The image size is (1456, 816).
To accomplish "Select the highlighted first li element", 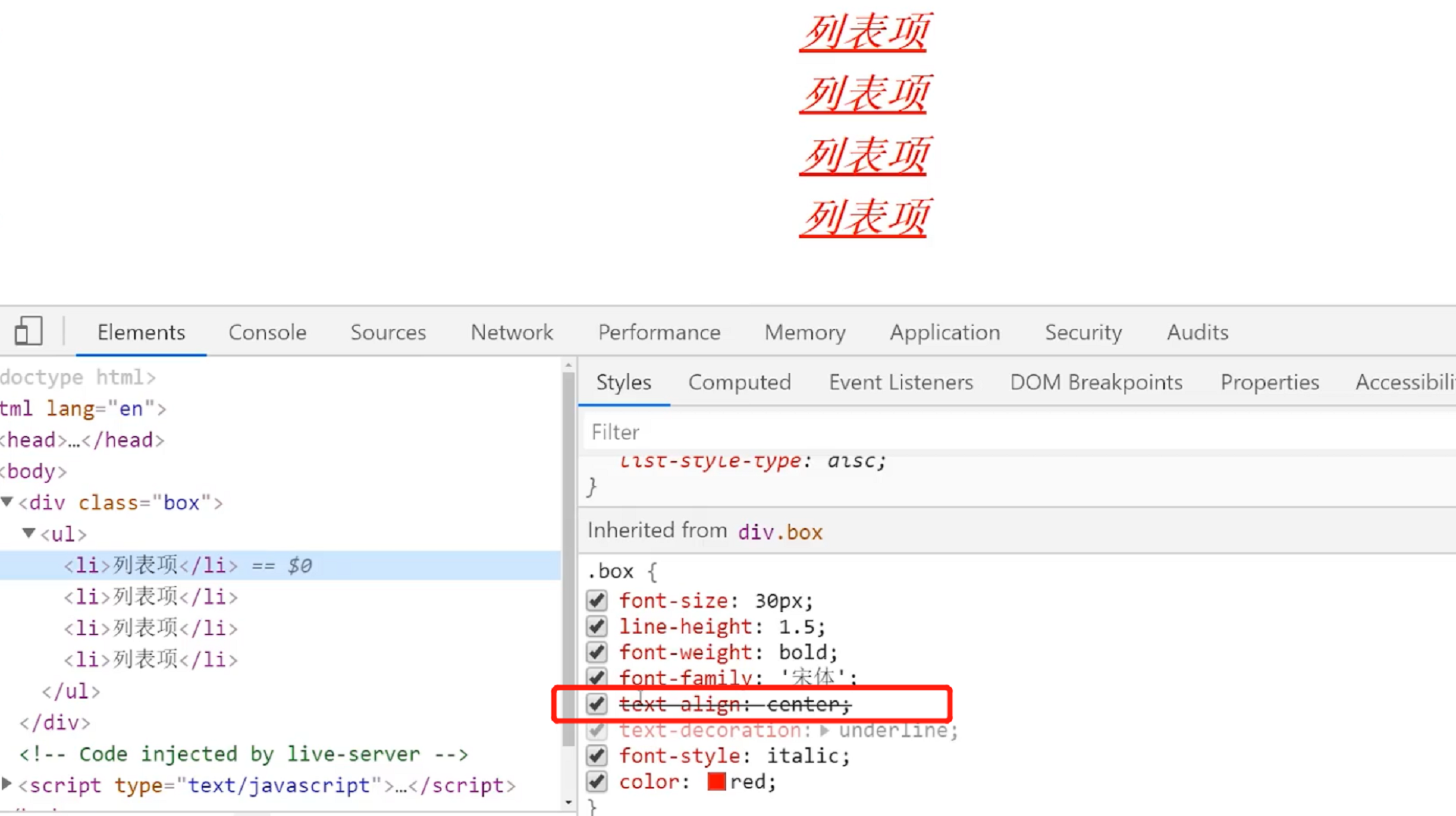I will (x=280, y=565).
